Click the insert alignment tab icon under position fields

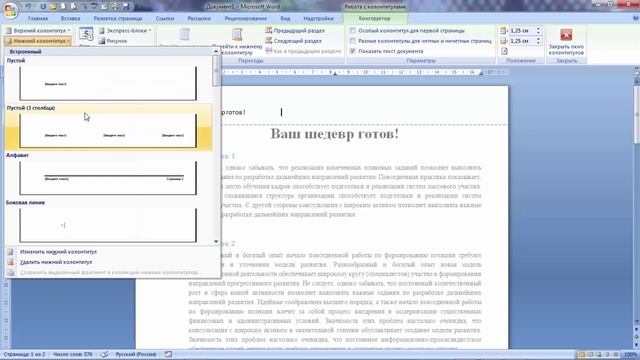click(x=504, y=51)
